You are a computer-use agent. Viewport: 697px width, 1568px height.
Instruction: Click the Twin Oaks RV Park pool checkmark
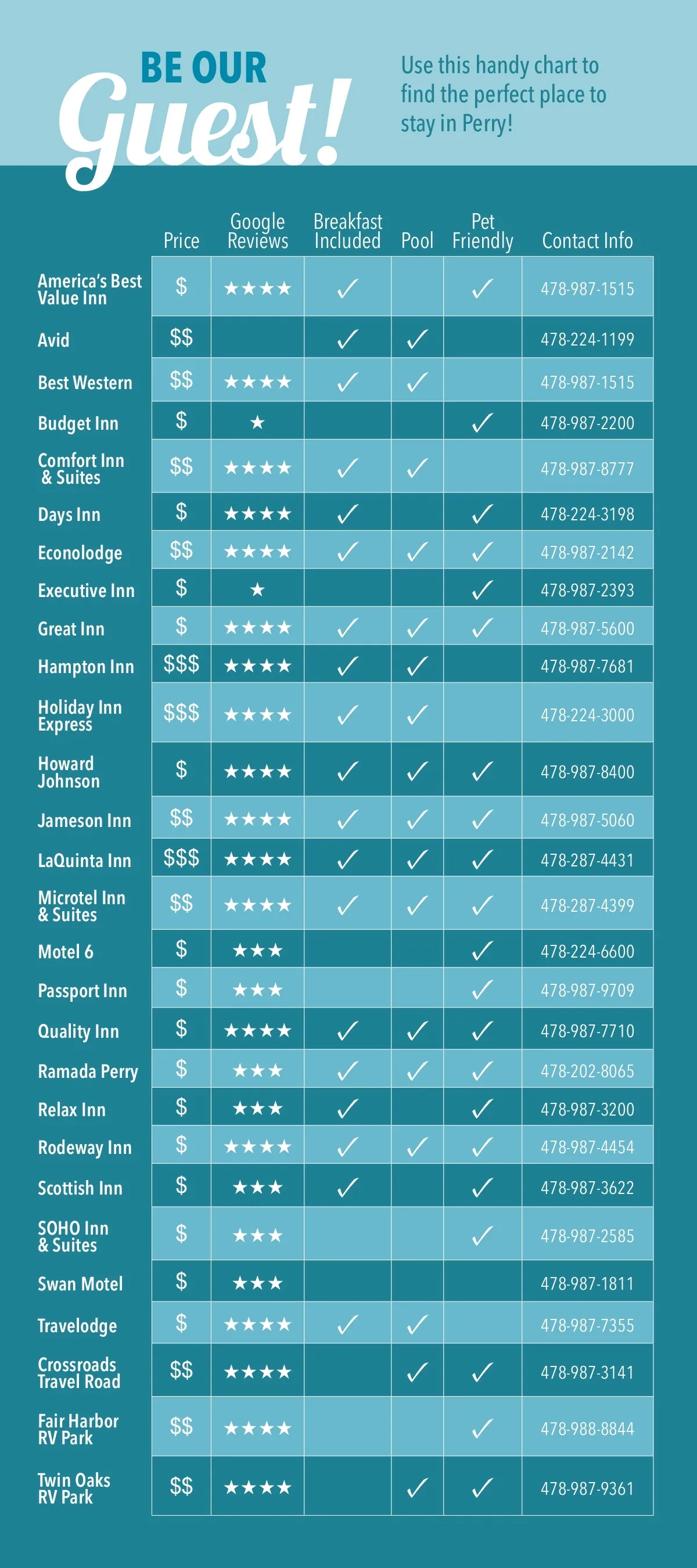pos(417,1488)
